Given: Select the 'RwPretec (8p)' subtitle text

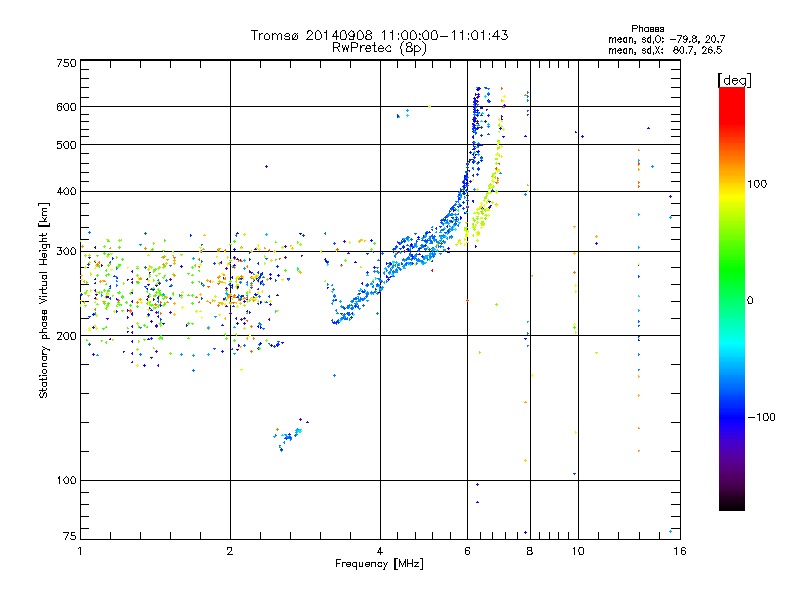Looking at the screenshot, I should coord(379,48).
